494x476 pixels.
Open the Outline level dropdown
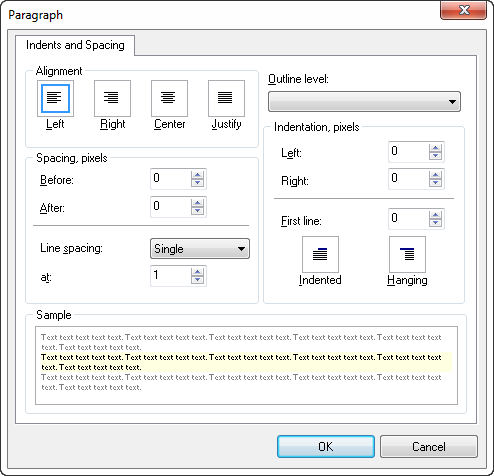(364, 101)
